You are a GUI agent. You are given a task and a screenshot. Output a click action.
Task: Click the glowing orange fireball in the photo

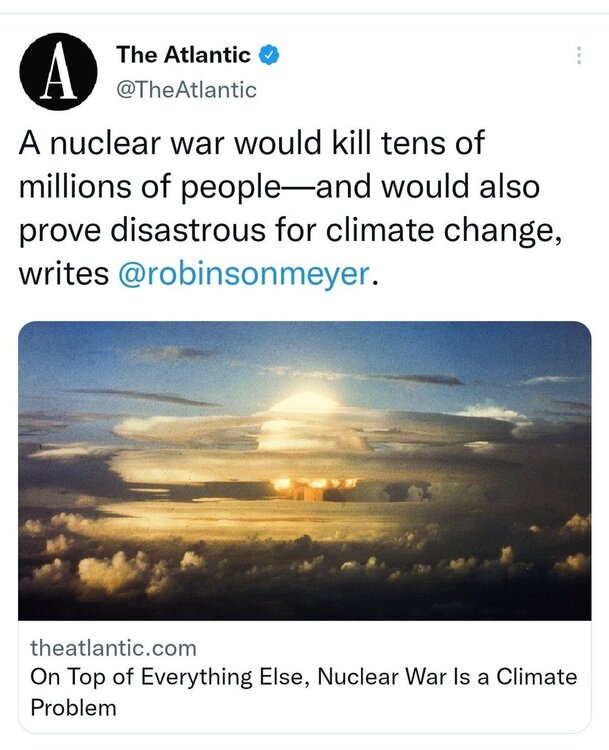coord(315,487)
